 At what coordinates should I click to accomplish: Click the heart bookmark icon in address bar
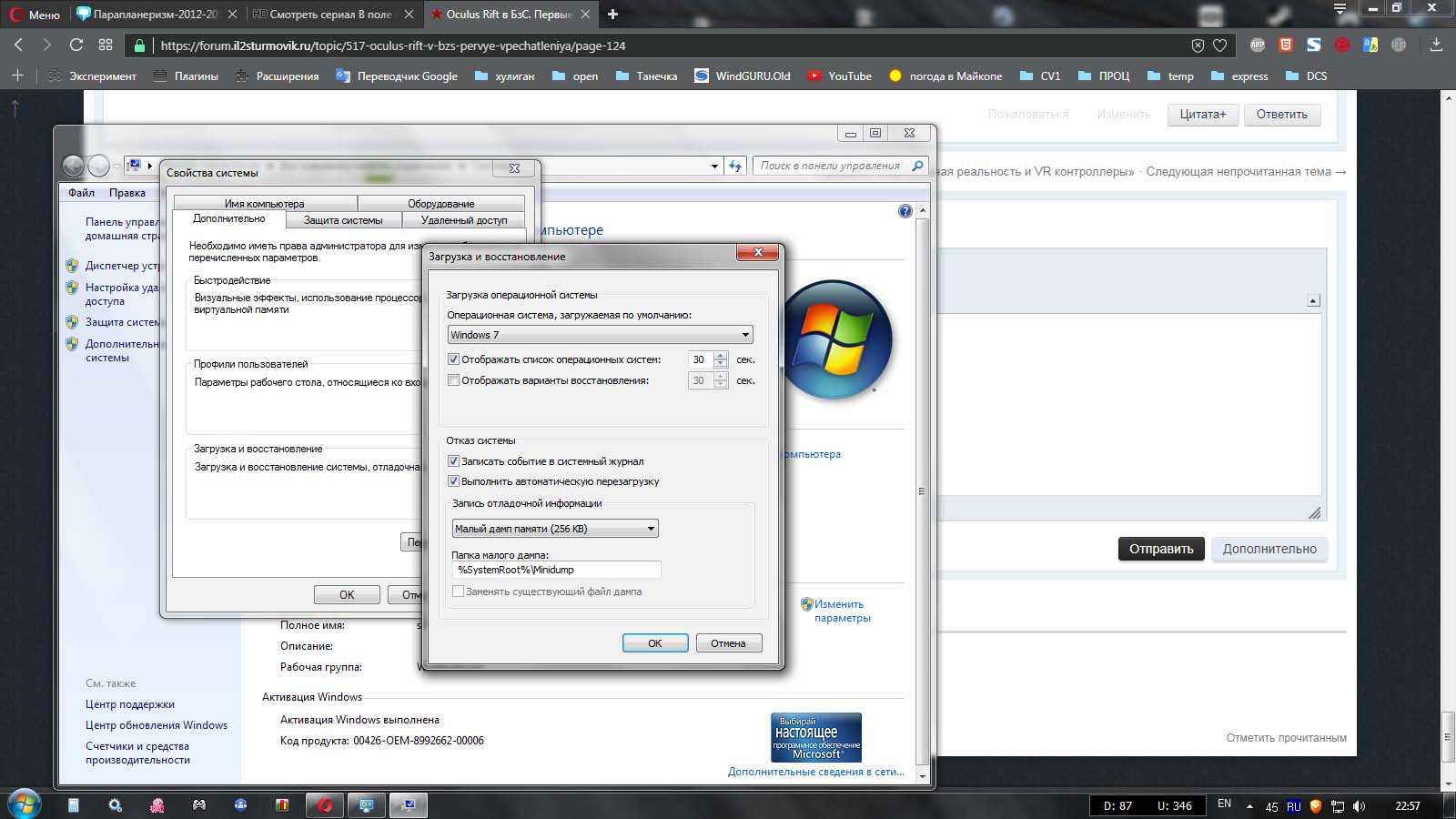point(1219,45)
